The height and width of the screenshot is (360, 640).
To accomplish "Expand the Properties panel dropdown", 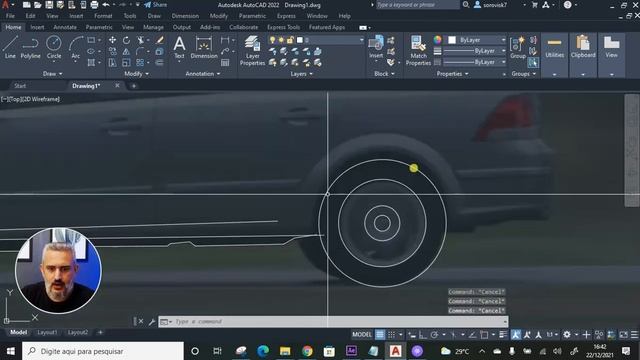I will (x=453, y=74).
